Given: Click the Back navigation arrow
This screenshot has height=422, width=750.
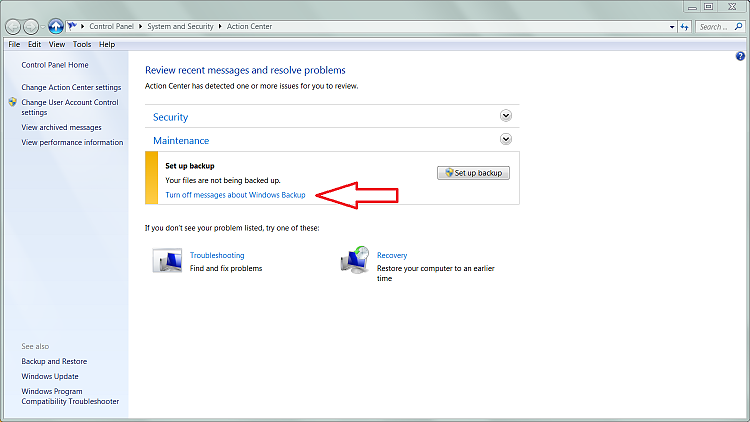Looking at the screenshot, I should pyautogui.click(x=13, y=27).
